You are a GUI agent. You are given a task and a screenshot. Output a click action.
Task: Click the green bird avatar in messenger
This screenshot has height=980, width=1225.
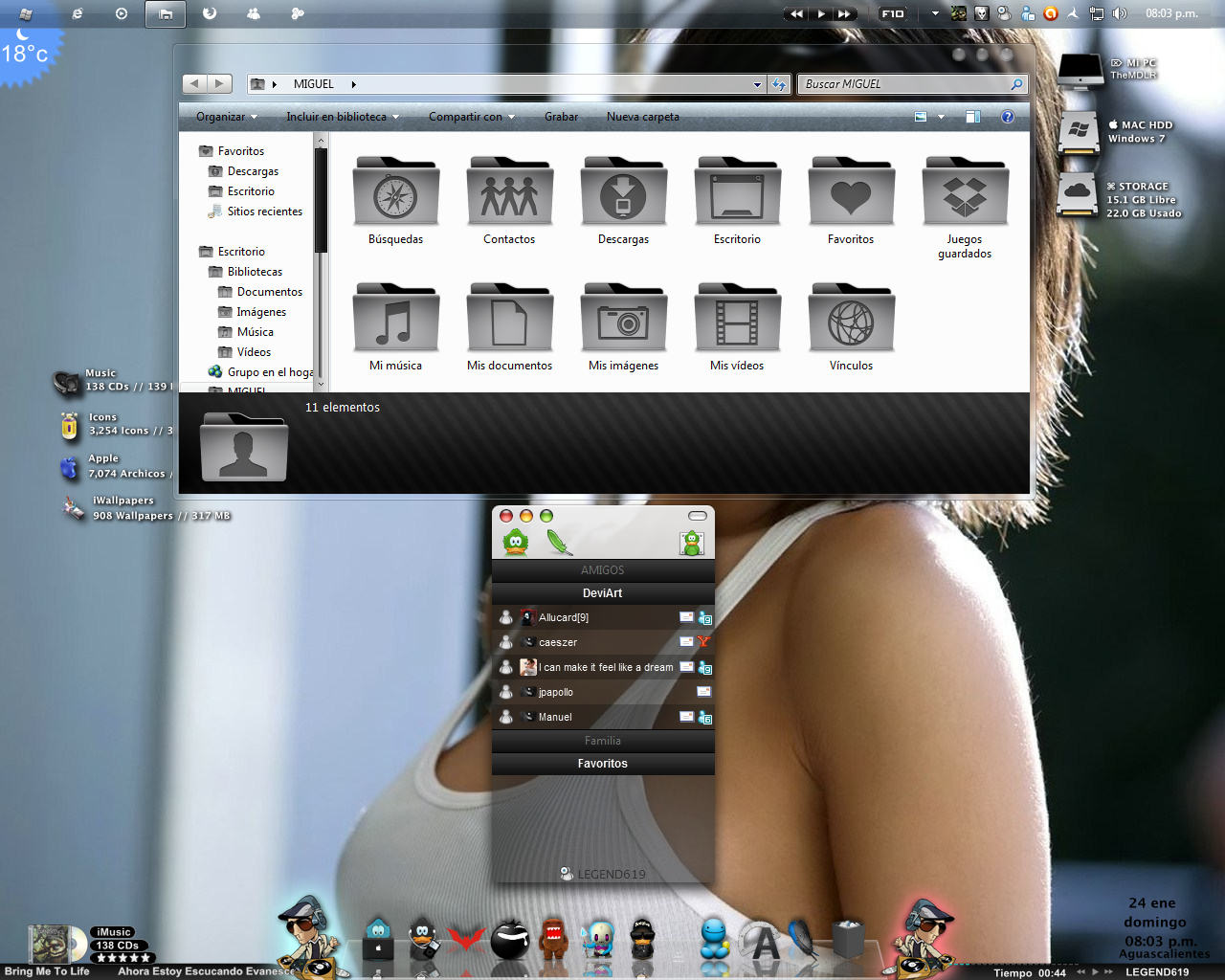click(516, 543)
